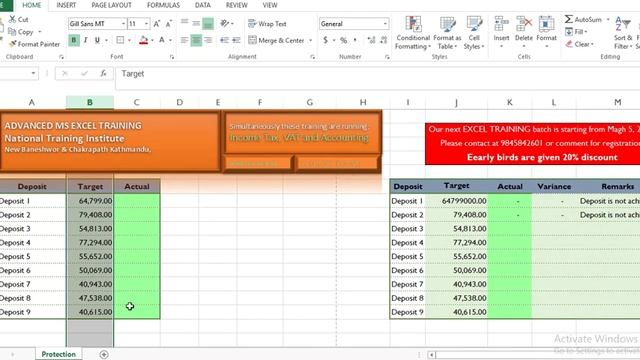The height and width of the screenshot is (360, 640).
Task: Toggle Wrap Text
Action: coord(267,24)
